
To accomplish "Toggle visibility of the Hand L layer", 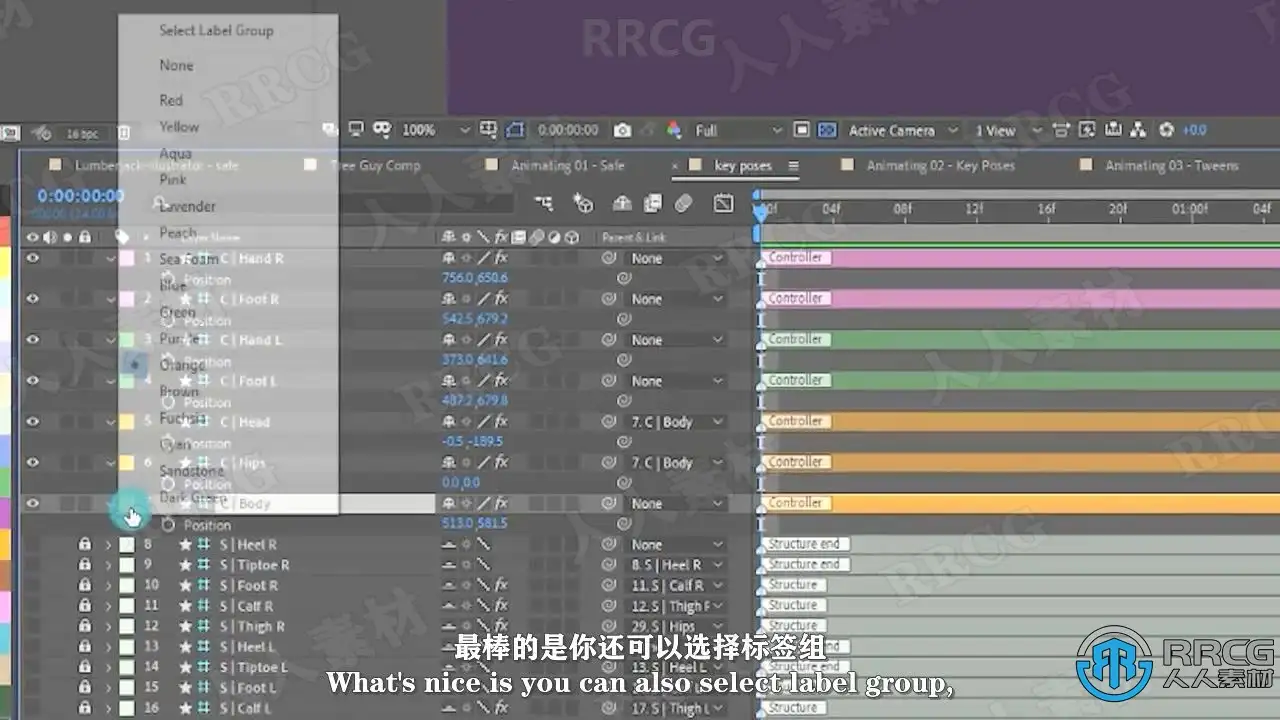I will coord(33,340).
